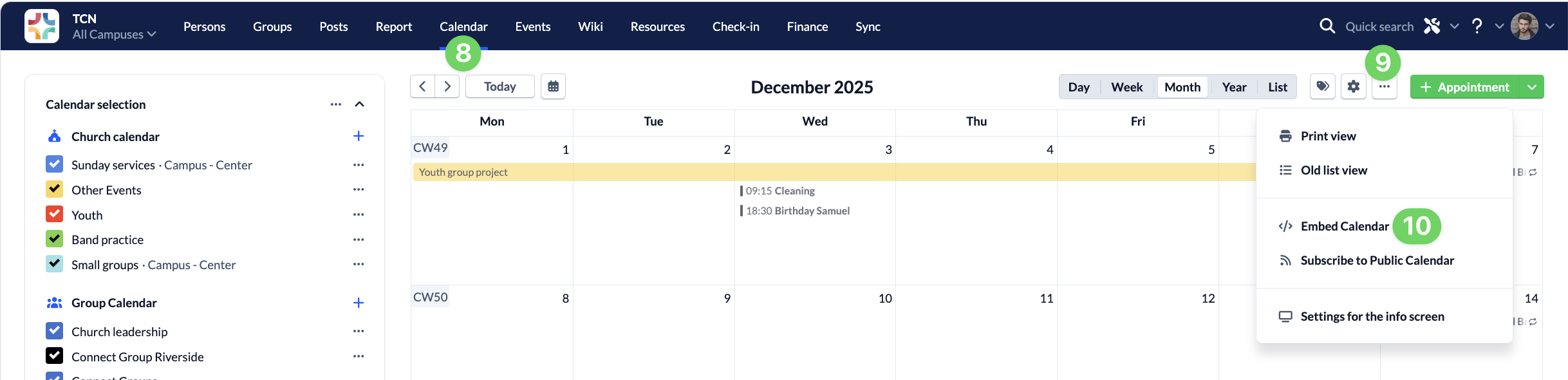Click the Today button

point(500,86)
